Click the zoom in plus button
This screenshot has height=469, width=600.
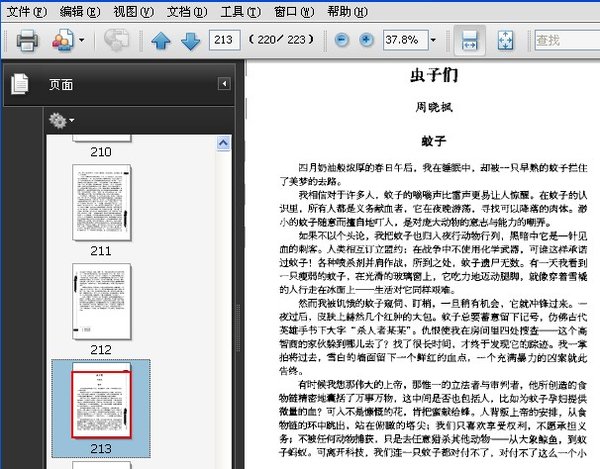click(366, 40)
